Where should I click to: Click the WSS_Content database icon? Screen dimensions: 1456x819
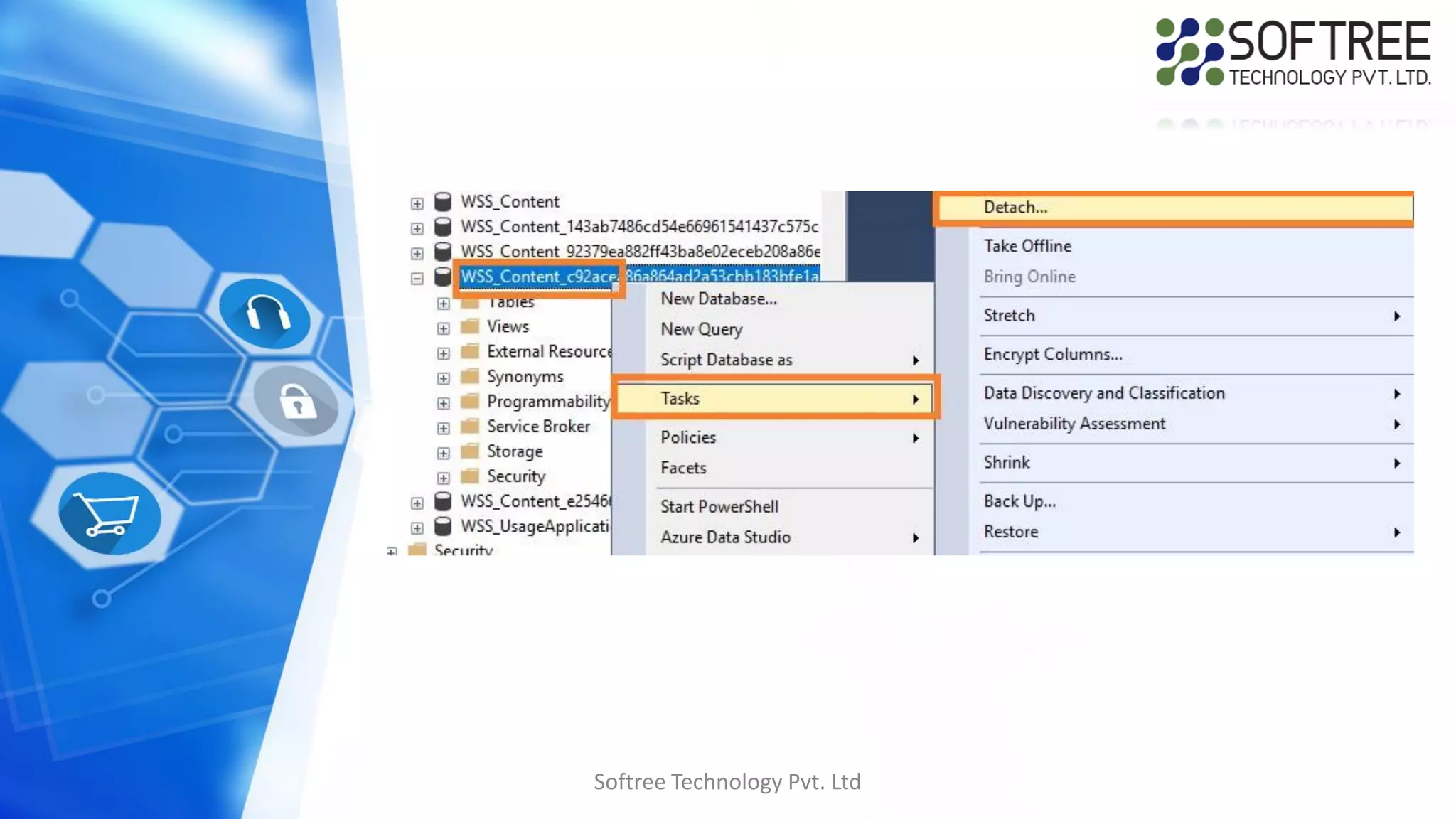pyautogui.click(x=442, y=202)
